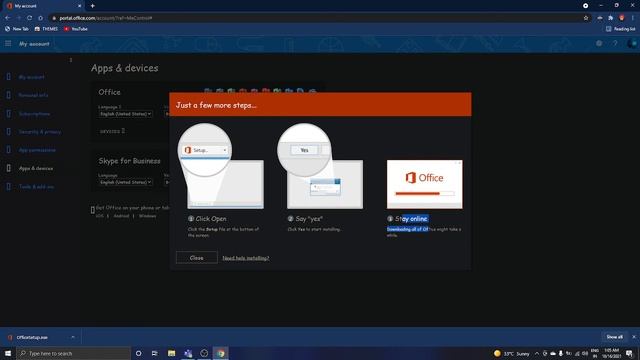The height and width of the screenshot is (360, 640).
Task: Open File Explorer from the taskbar
Action: click(171, 353)
